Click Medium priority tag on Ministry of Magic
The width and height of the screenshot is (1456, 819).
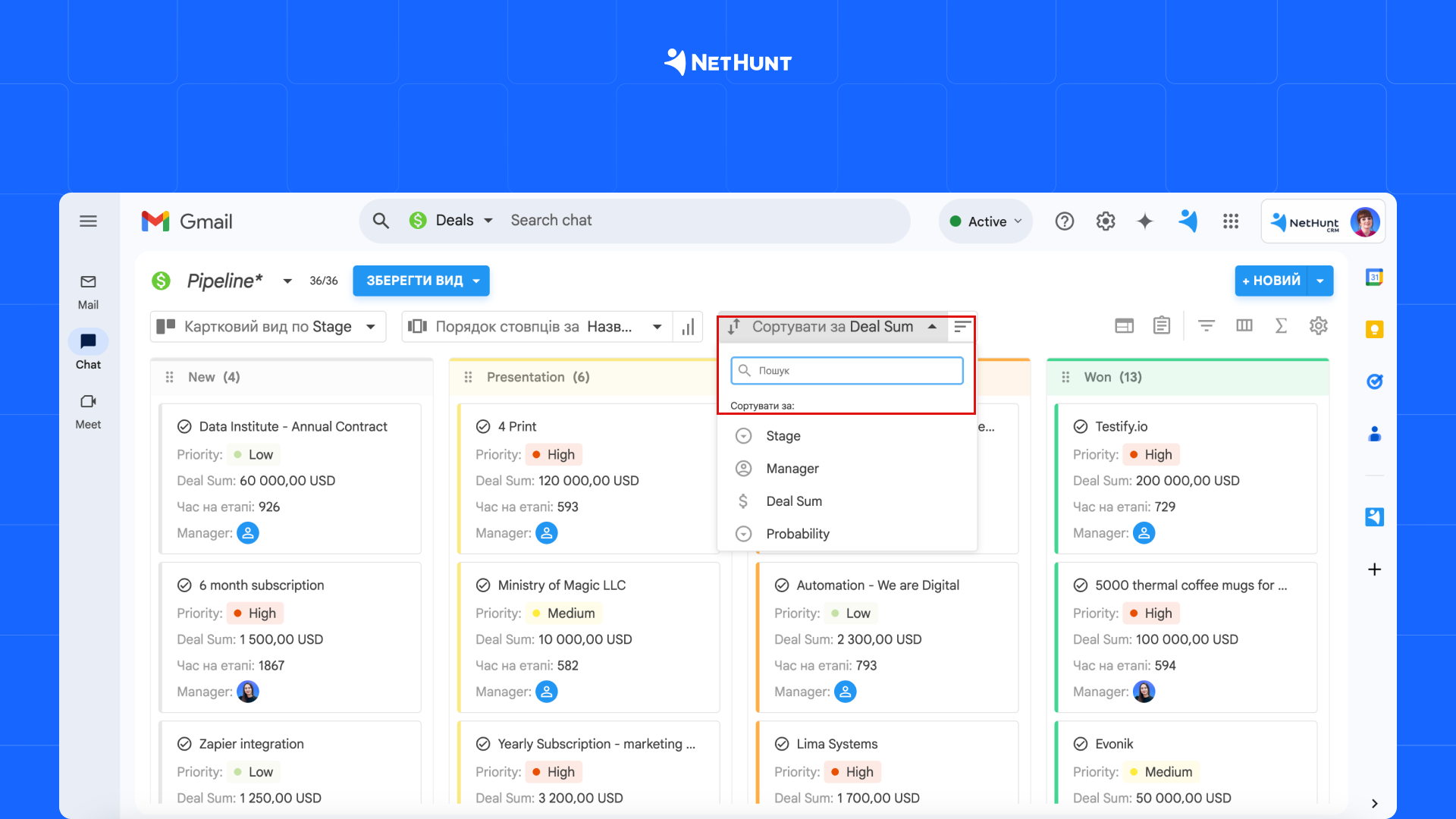pos(563,613)
